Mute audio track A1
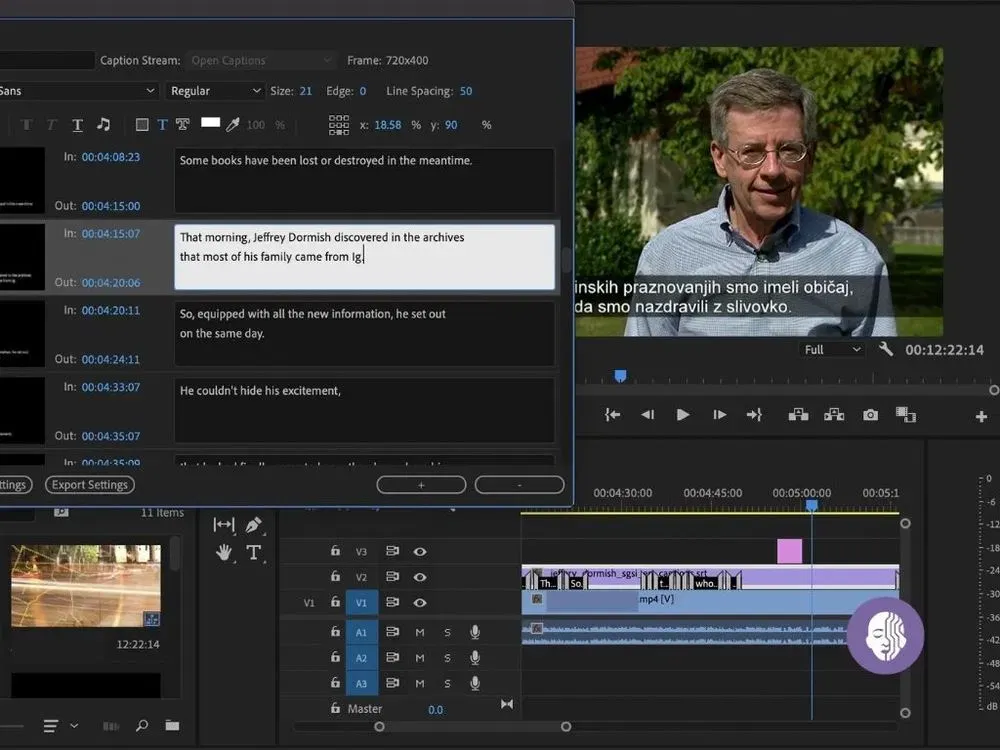 click(x=420, y=633)
